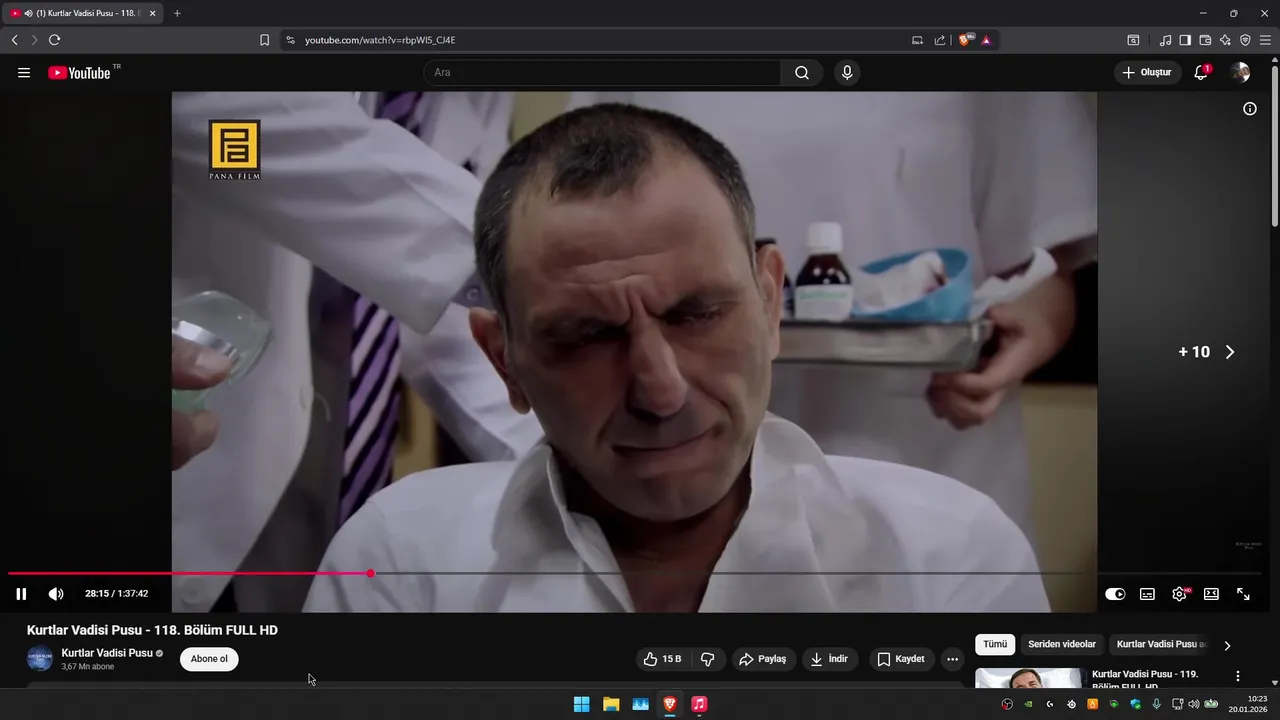Open the Windows Start menu
The image size is (1280, 720).
pyautogui.click(x=581, y=704)
